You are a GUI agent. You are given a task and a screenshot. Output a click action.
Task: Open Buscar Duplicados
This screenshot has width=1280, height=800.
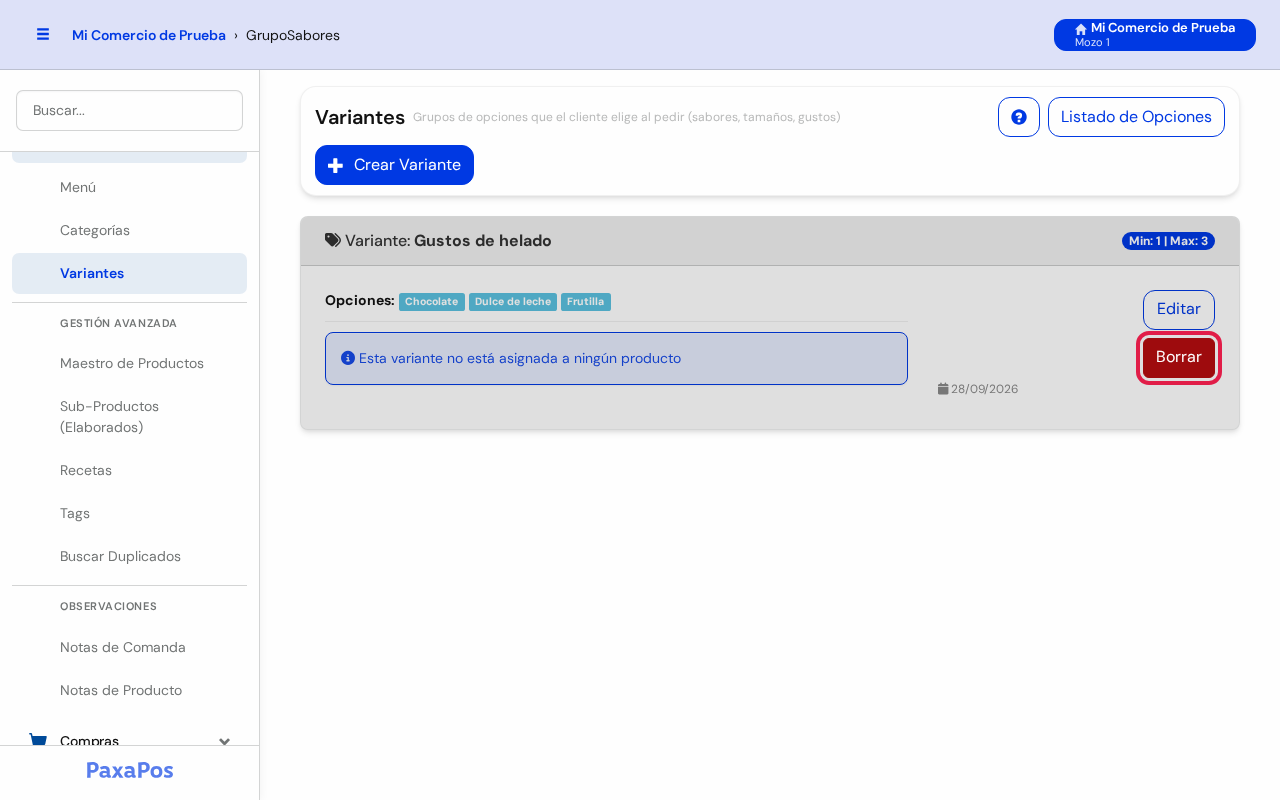coord(130,556)
